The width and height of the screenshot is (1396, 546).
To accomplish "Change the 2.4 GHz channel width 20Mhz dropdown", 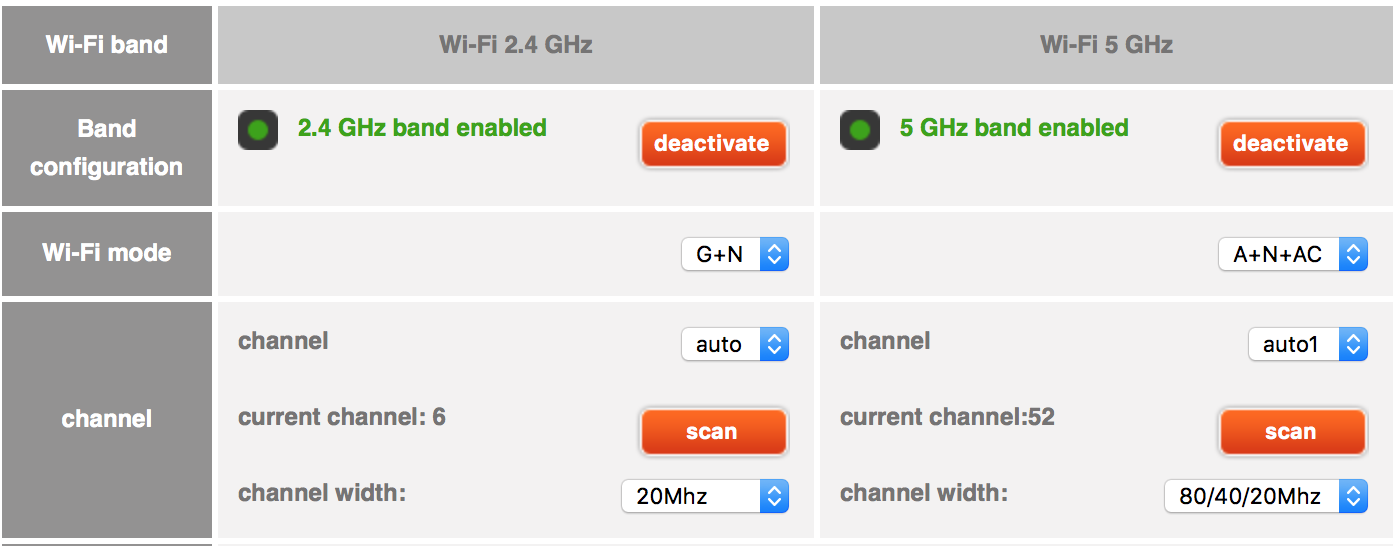I will tap(705, 496).
